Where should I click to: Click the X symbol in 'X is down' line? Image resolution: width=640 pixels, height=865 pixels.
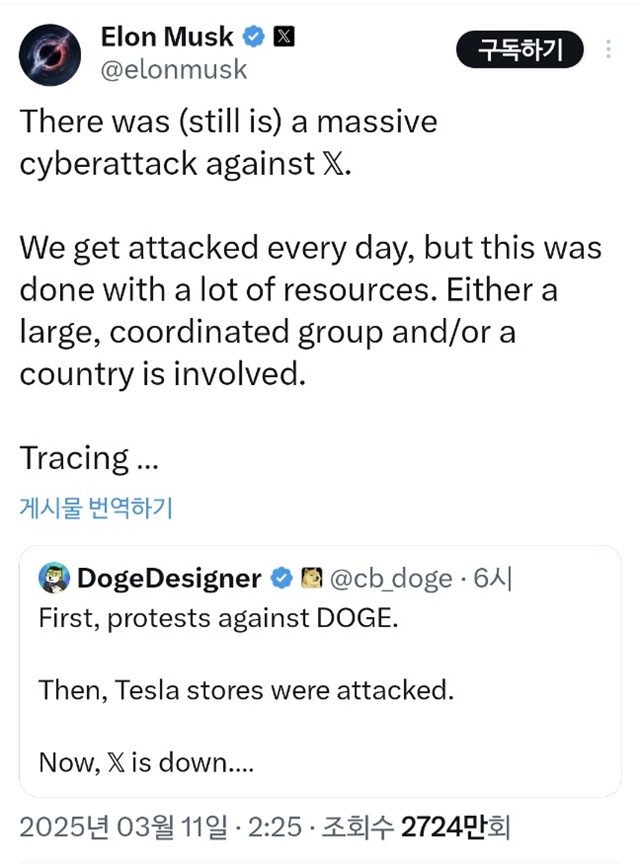[x=118, y=762]
